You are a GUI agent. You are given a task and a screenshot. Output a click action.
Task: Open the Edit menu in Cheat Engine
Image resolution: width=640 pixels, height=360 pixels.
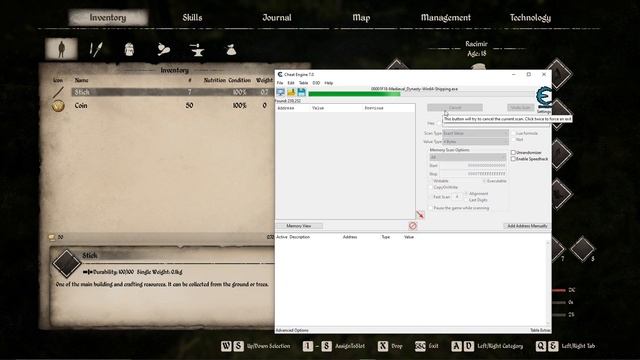coord(291,83)
